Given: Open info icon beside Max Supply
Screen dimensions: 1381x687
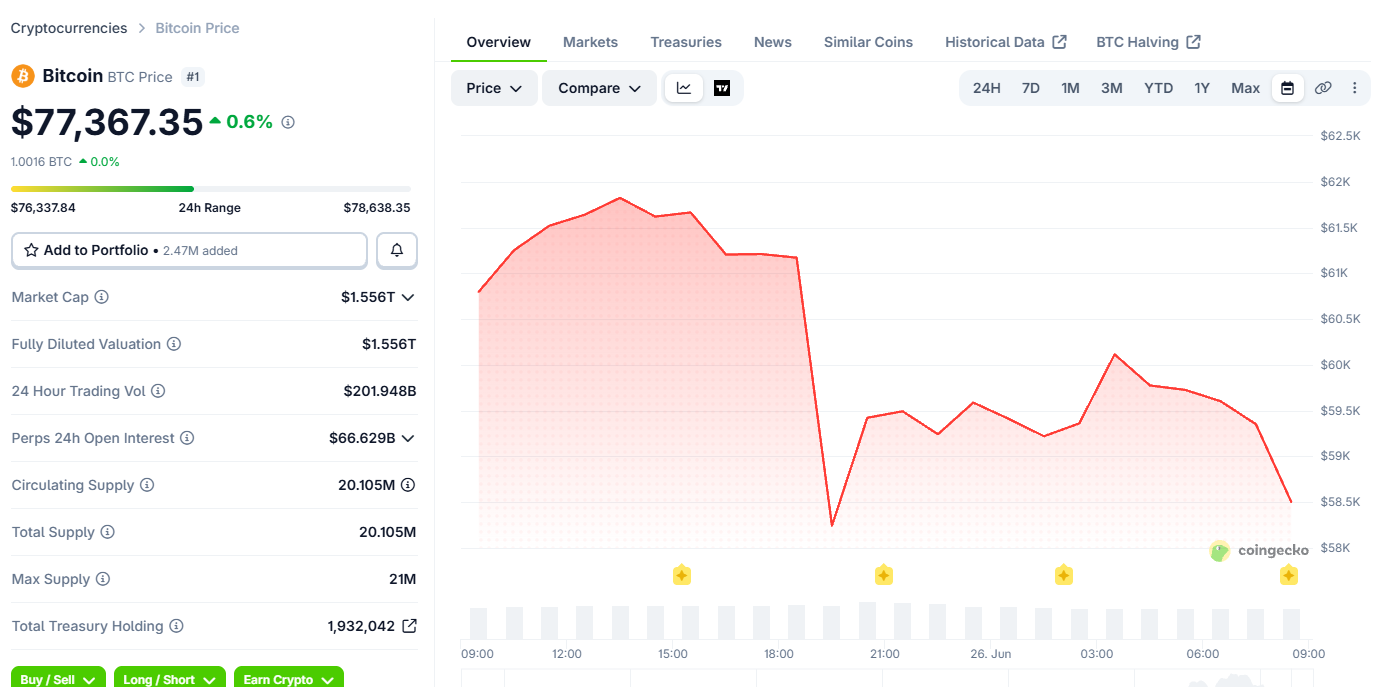Looking at the screenshot, I should 102,579.
